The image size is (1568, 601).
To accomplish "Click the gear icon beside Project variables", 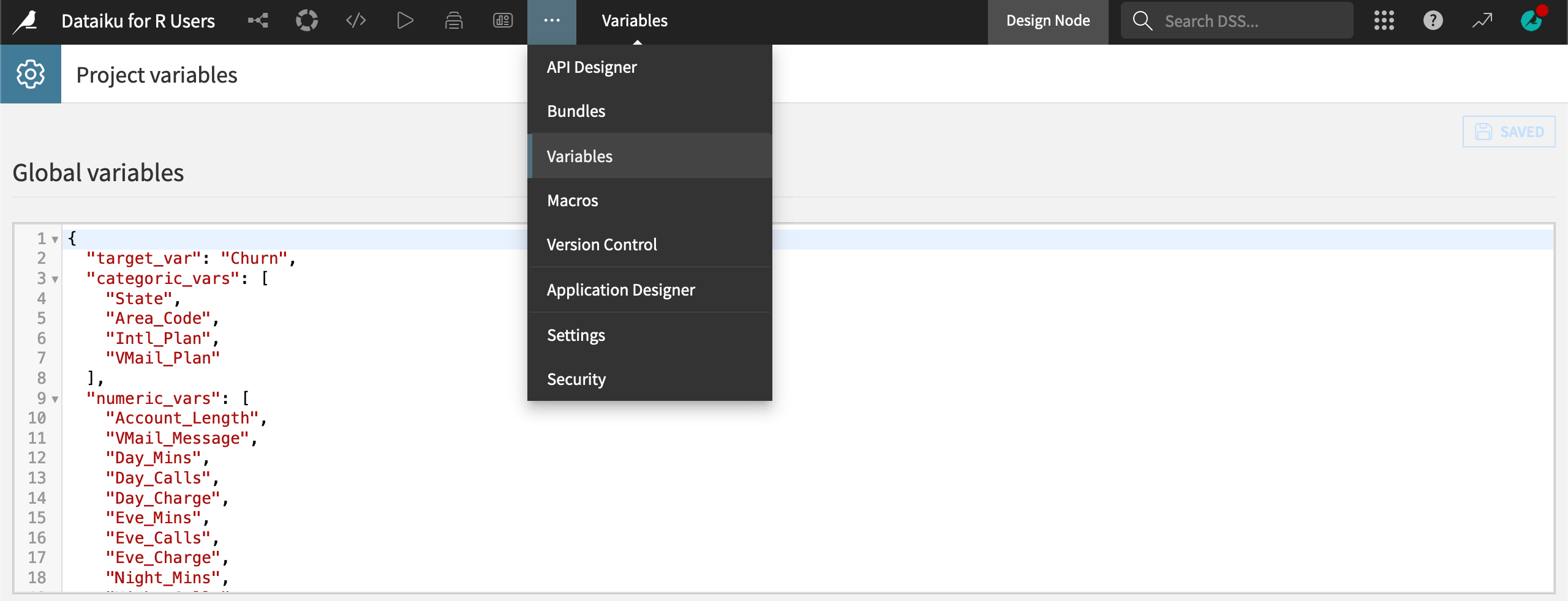I will 31,73.
